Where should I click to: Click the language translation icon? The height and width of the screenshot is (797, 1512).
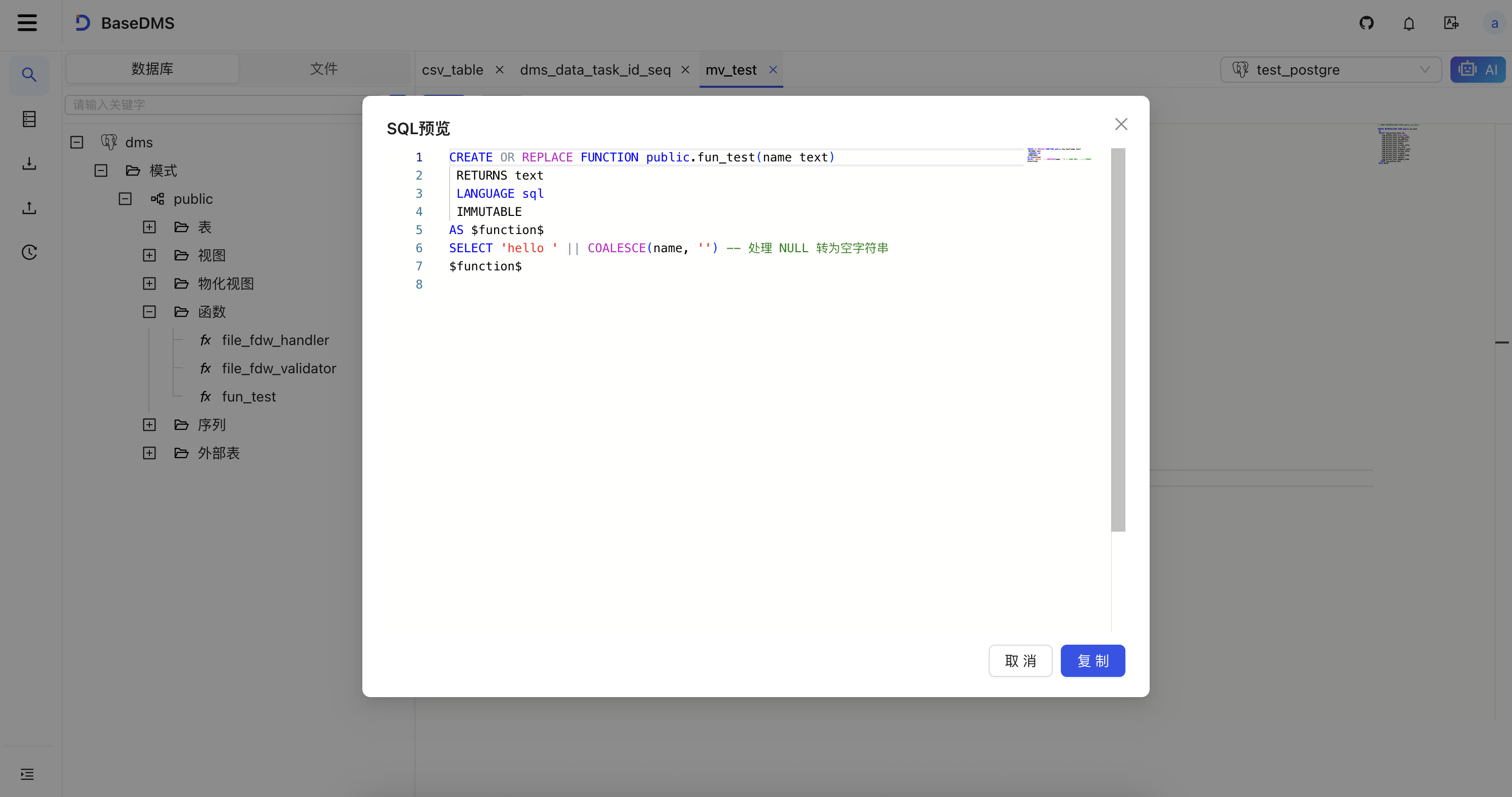click(1451, 23)
